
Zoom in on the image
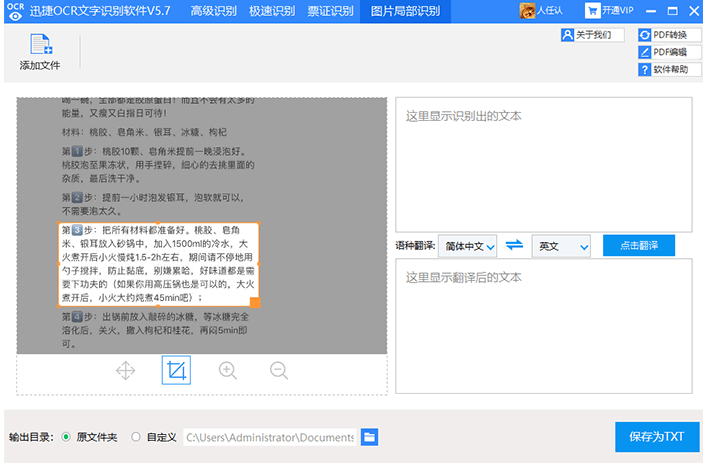228,371
